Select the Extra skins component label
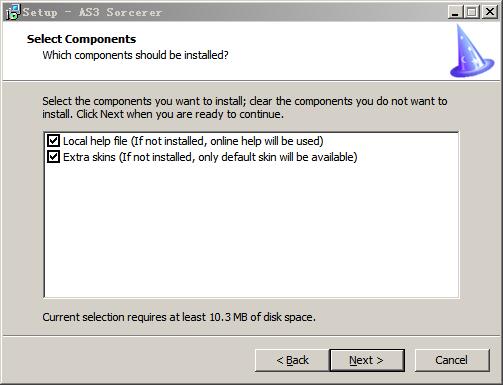The width and height of the screenshot is (503, 385). point(210,157)
